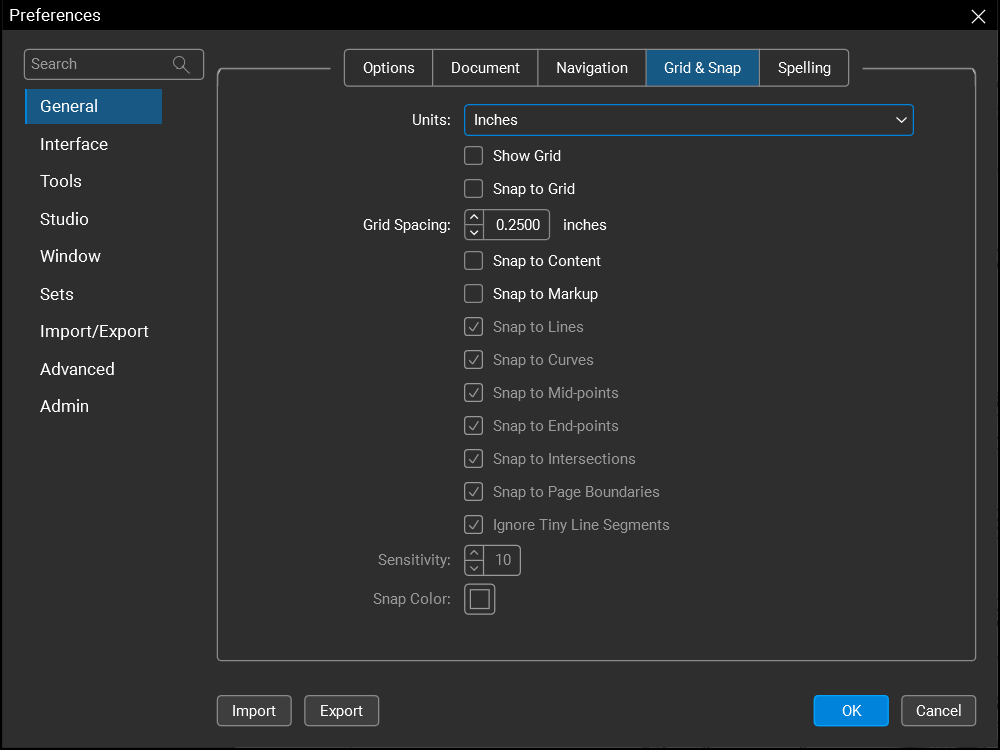Open the Navigation tab
1000x750 pixels.
pyautogui.click(x=592, y=68)
